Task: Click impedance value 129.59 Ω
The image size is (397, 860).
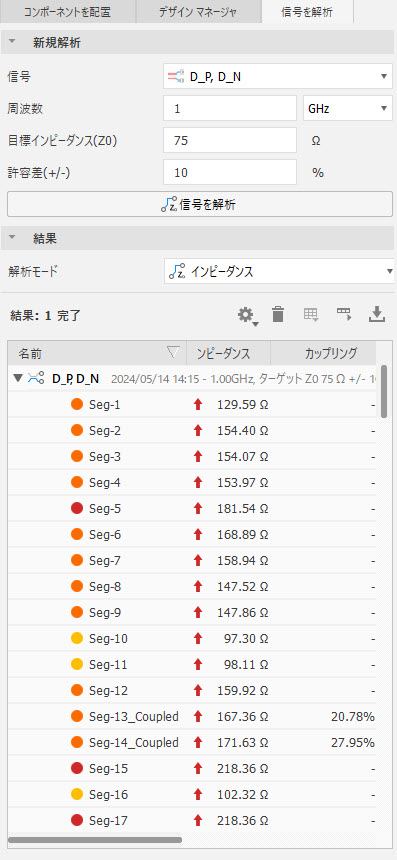Action: pos(242,405)
